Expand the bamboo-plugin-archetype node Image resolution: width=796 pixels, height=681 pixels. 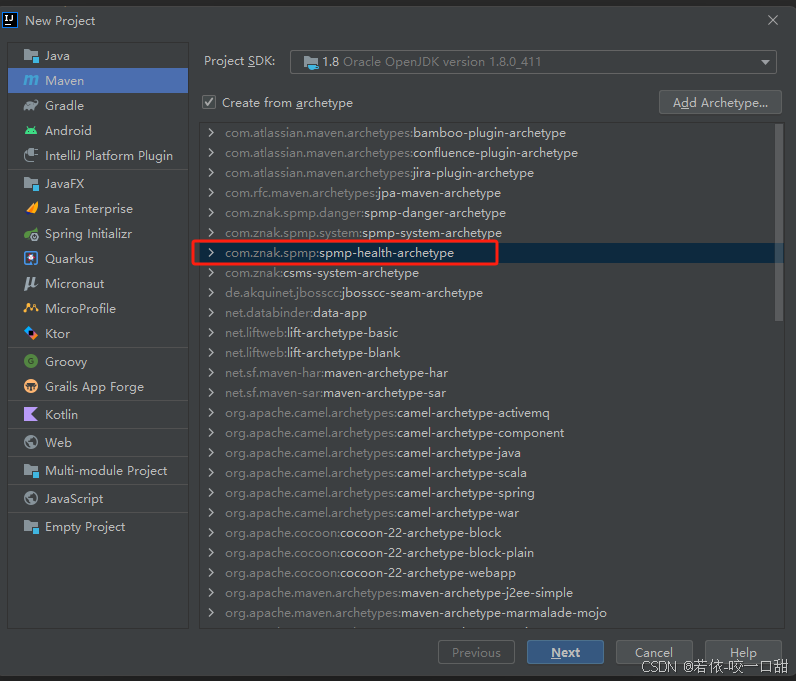click(211, 133)
